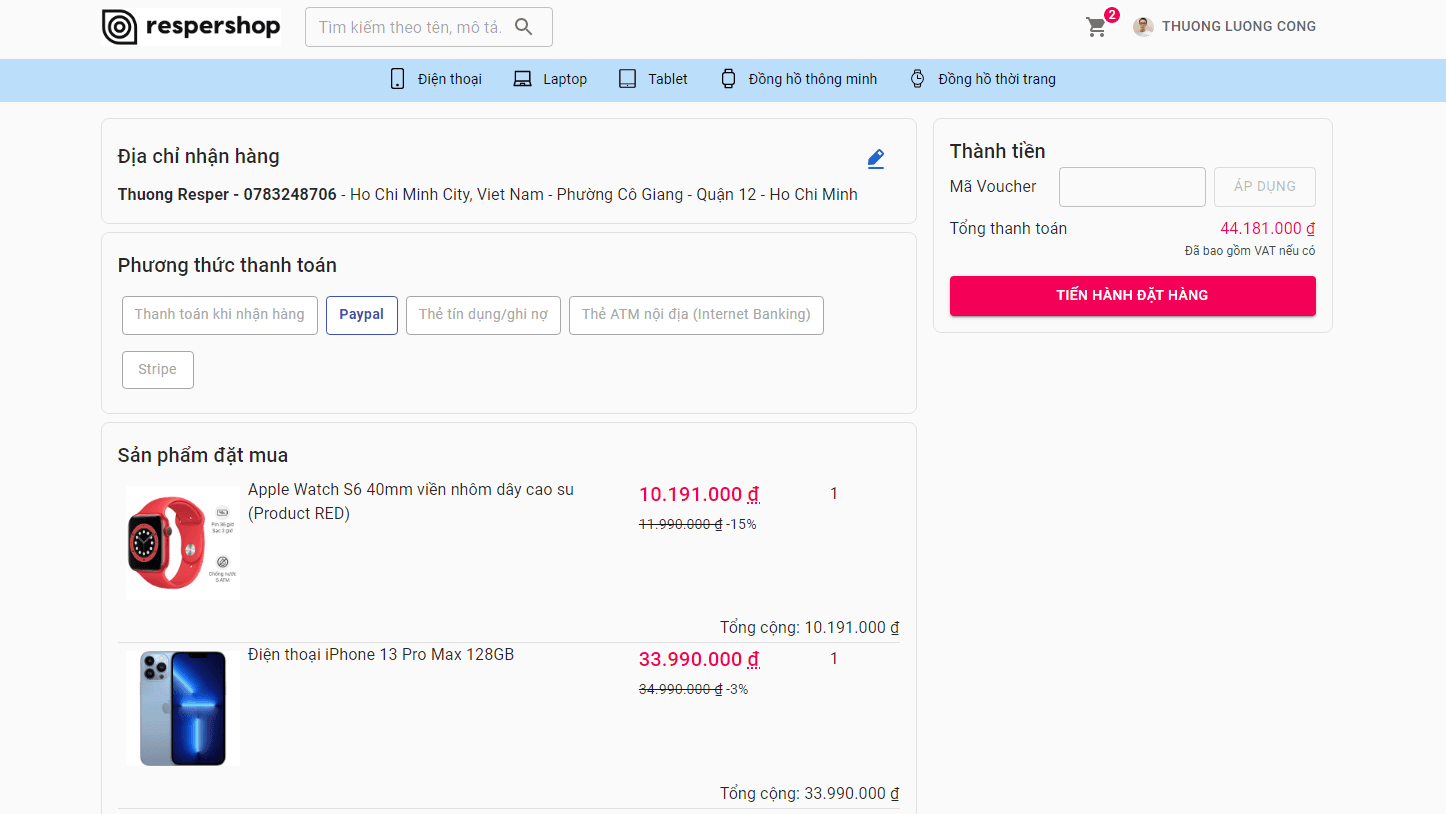Click Tổng cộng: 33.990.000 ₫ subtotal
Viewport: 1446px width, 814px height.
point(810,793)
